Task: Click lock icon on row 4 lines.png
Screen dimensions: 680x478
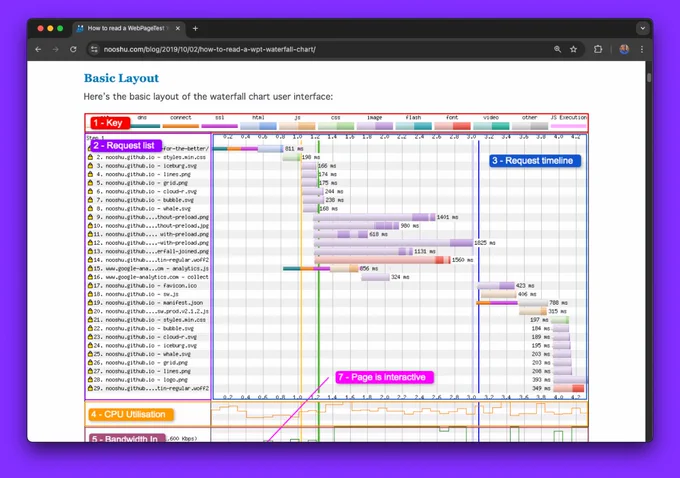Action: click(x=90, y=174)
